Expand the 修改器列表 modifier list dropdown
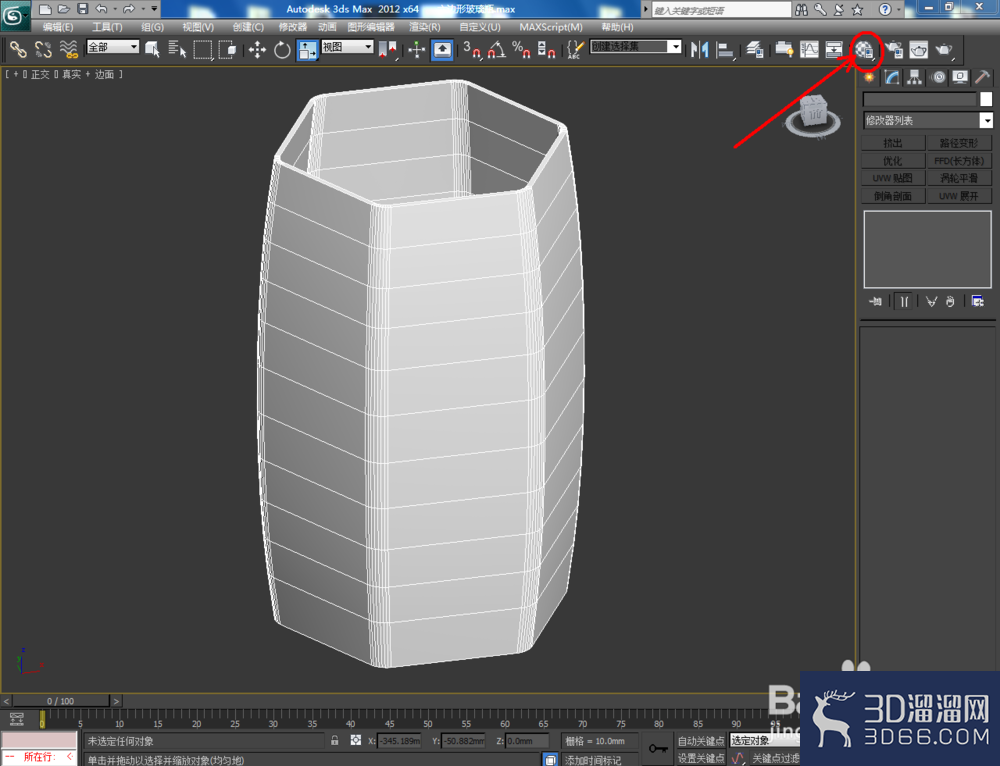 [986, 120]
